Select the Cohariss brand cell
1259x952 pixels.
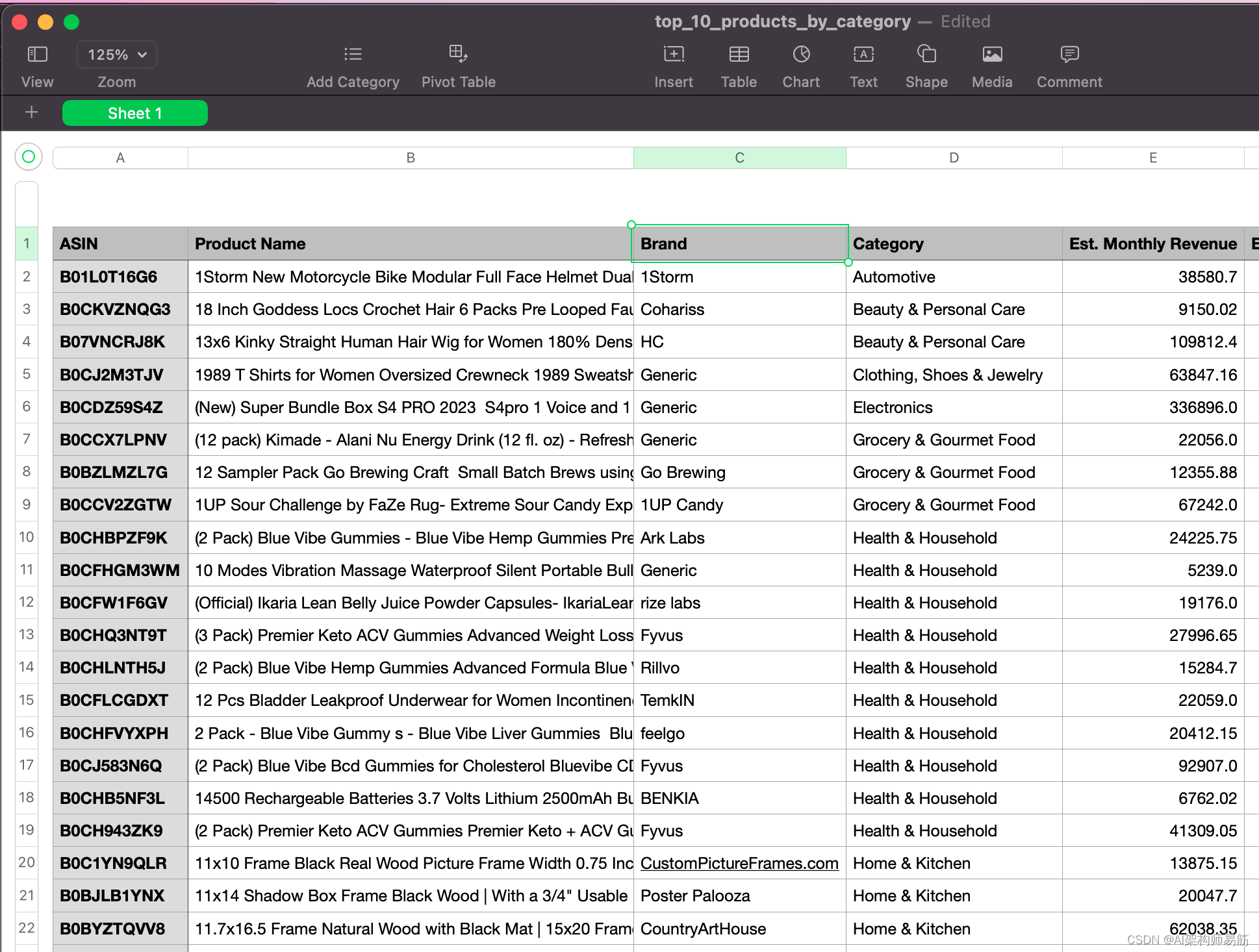(x=739, y=309)
